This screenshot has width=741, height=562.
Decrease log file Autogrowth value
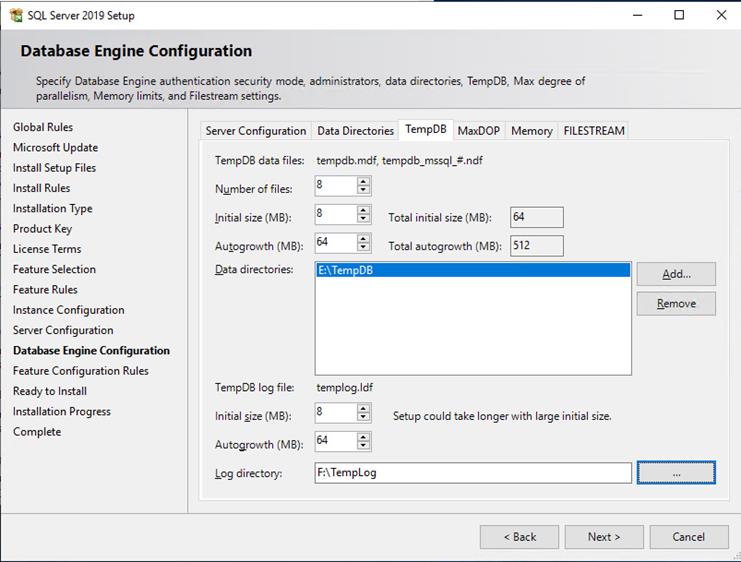coord(363,445)
